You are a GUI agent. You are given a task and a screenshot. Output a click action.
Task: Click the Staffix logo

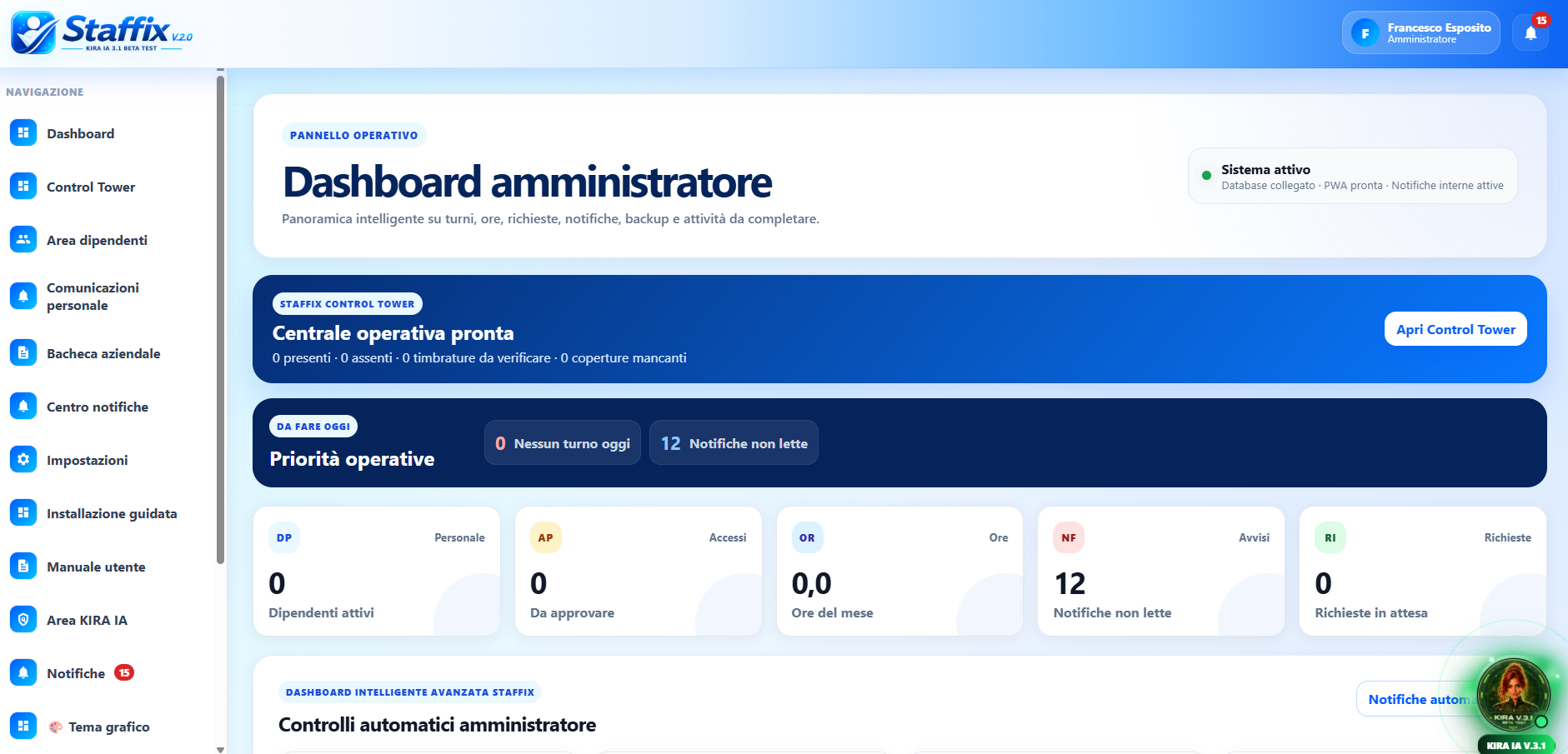point(102,33)
